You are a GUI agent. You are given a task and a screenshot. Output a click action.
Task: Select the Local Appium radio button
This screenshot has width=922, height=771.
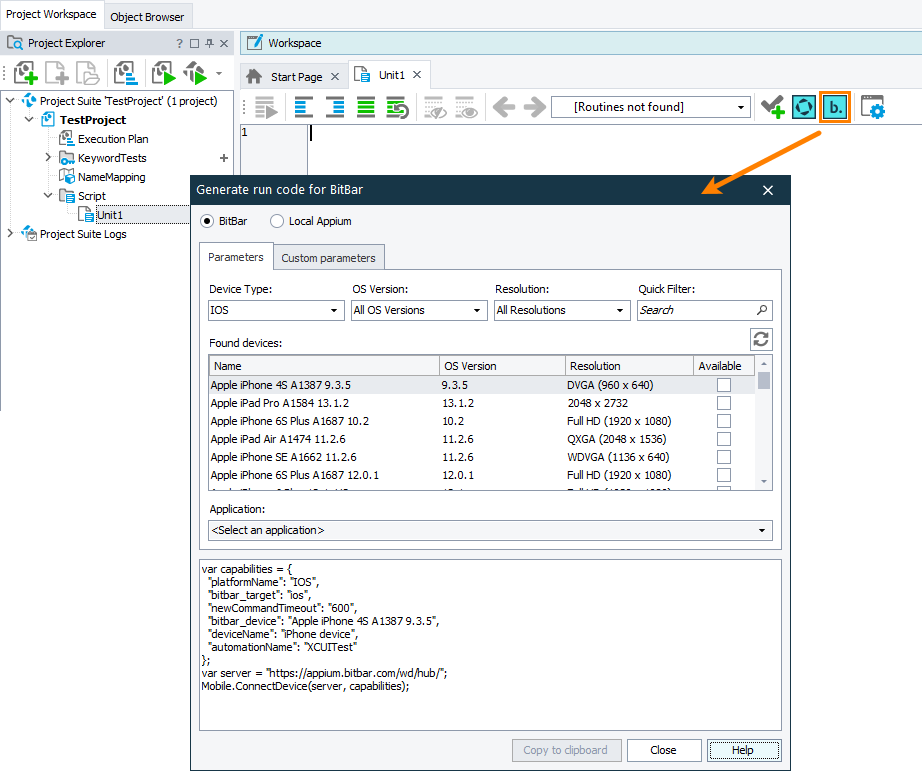coord(277,221)
